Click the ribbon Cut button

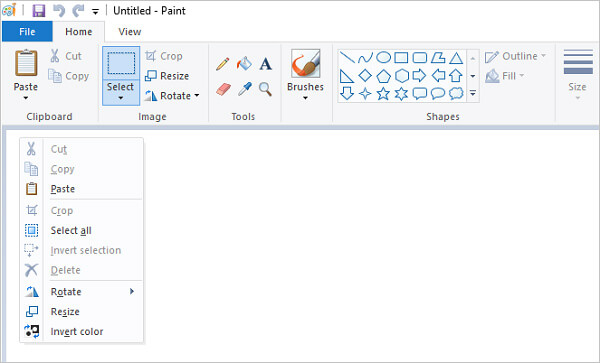(65, 56)
